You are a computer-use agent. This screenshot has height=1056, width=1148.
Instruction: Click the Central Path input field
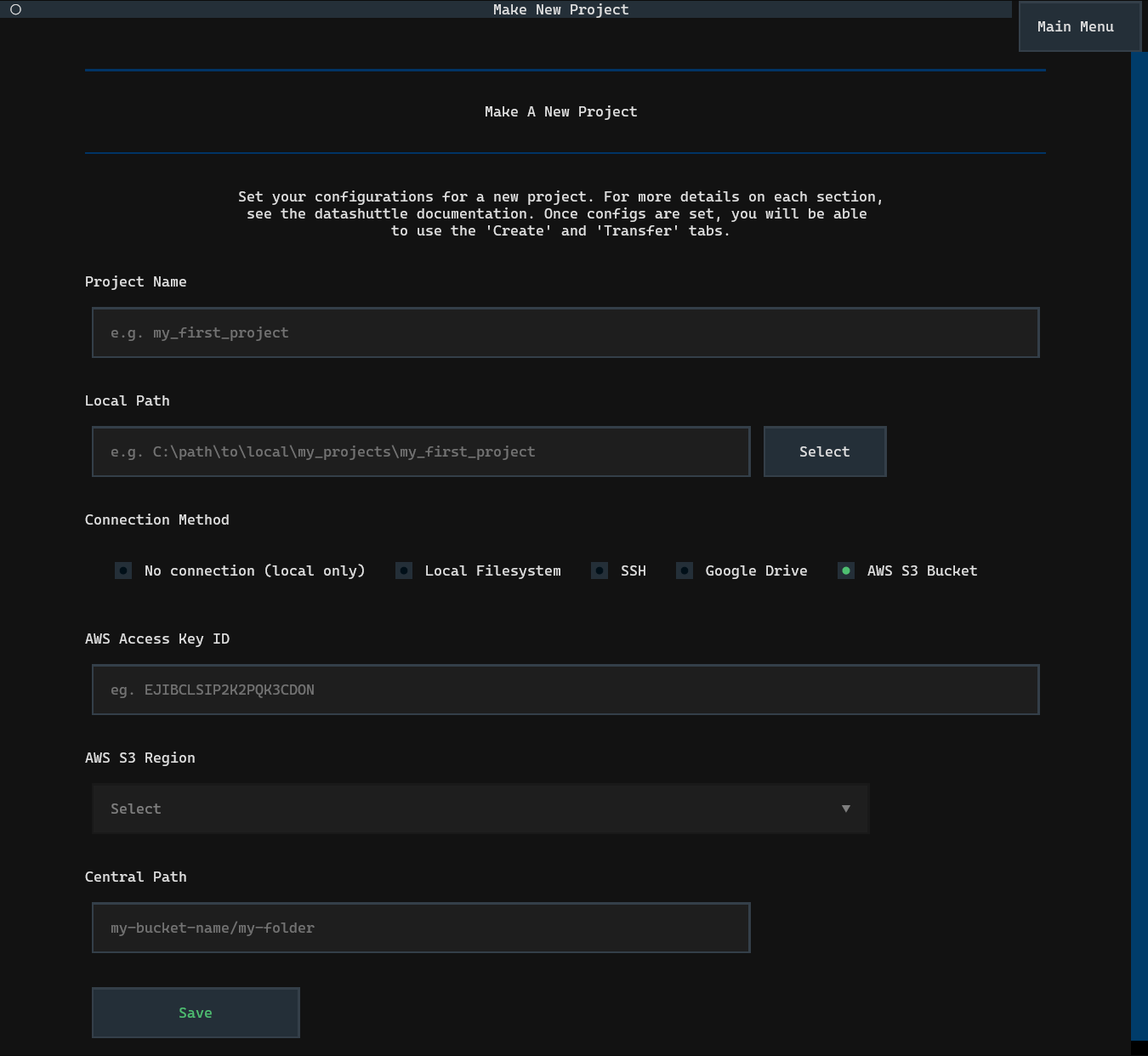pyautogui.click(x=420, y=928)
